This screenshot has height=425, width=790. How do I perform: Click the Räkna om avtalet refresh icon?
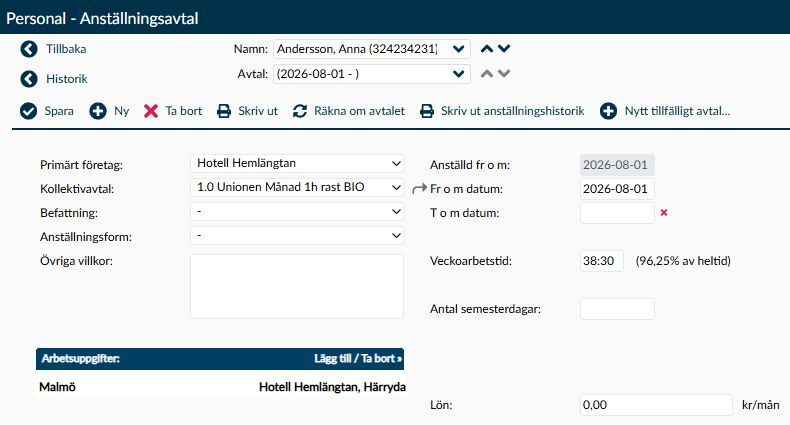300,111
